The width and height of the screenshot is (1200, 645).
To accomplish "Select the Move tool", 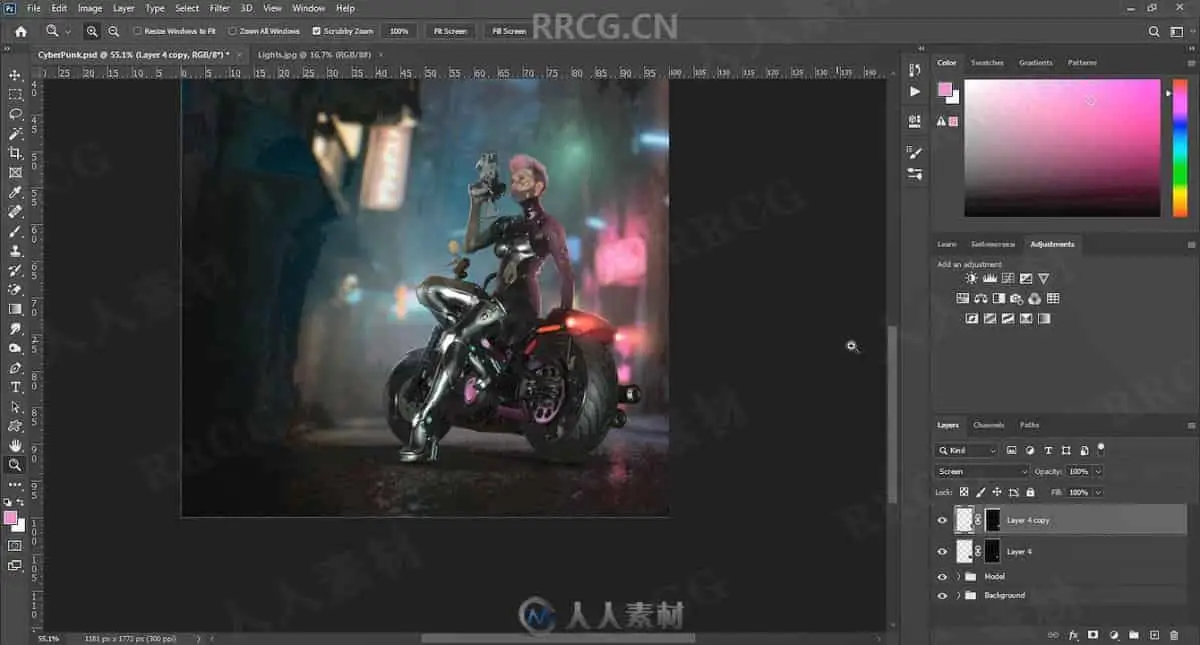I will pos(15,75).
